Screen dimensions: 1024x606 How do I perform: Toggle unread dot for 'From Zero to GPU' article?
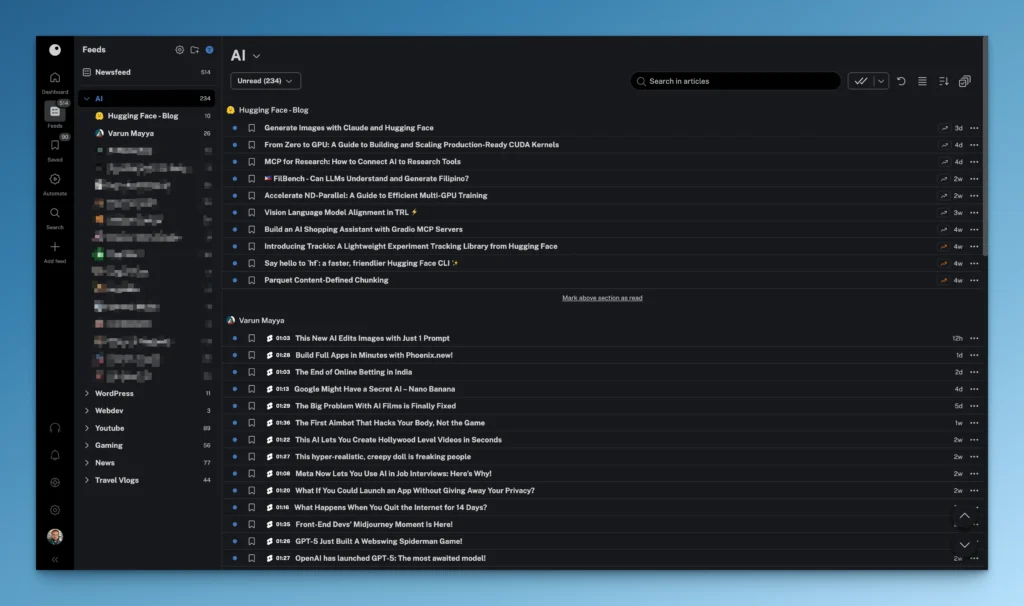coord(234,145)
